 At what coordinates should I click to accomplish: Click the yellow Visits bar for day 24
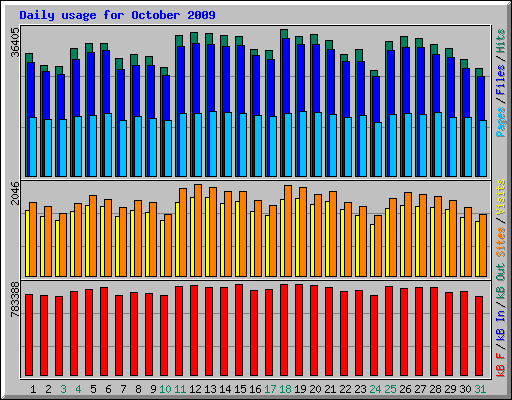tap(372, 250)
